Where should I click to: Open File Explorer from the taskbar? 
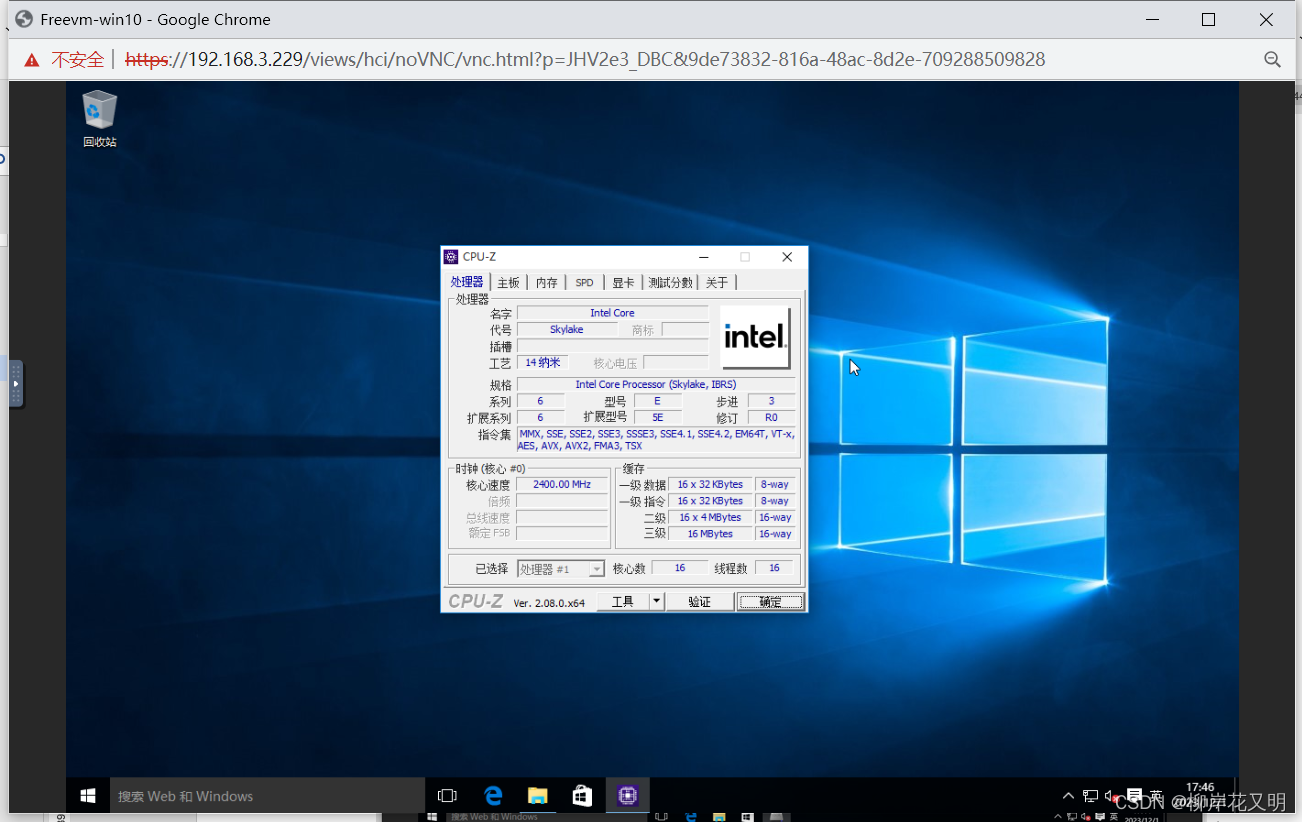point(538,796)
